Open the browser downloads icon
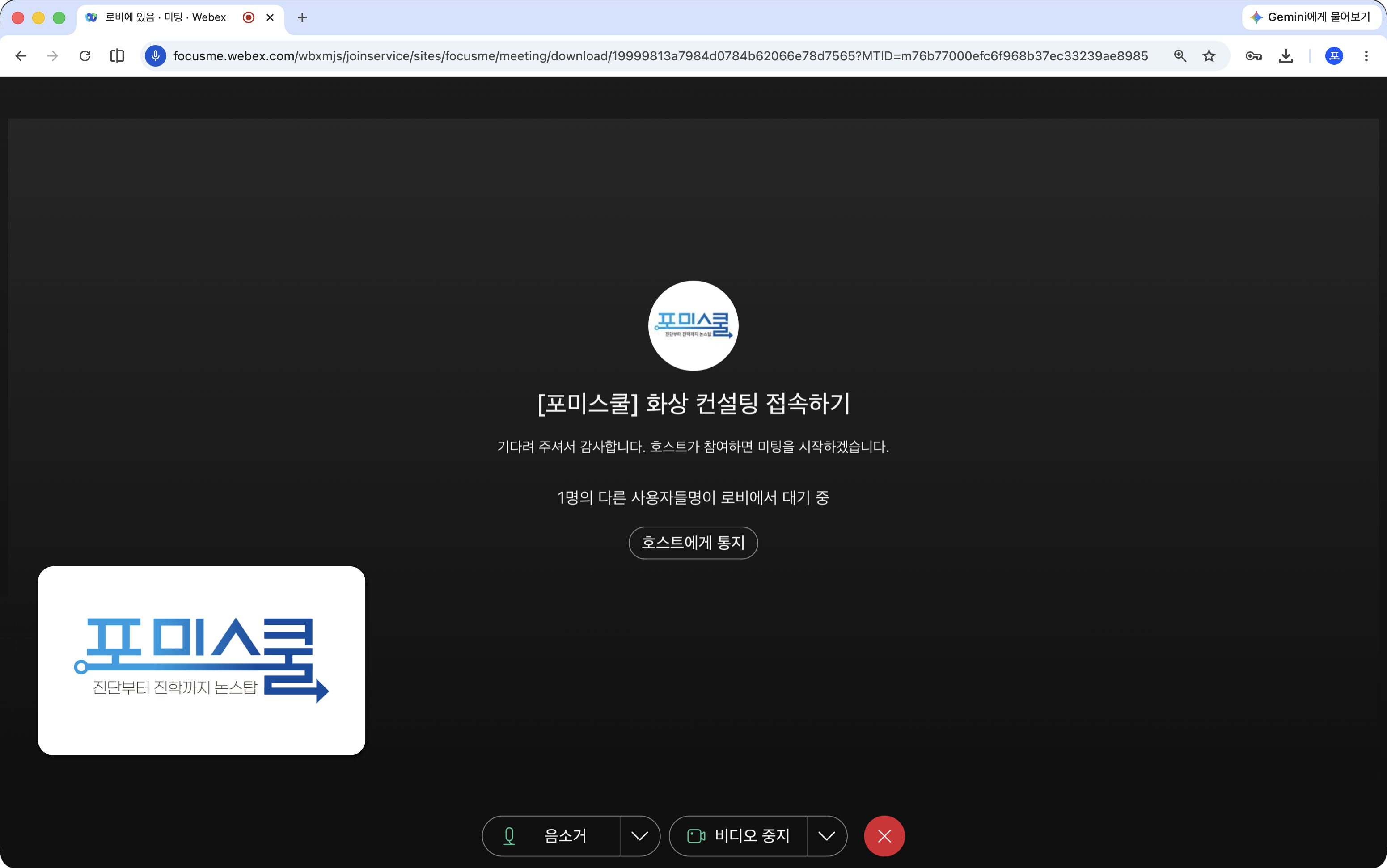Screen dimensions: 1387x868 coord(1286,56)
